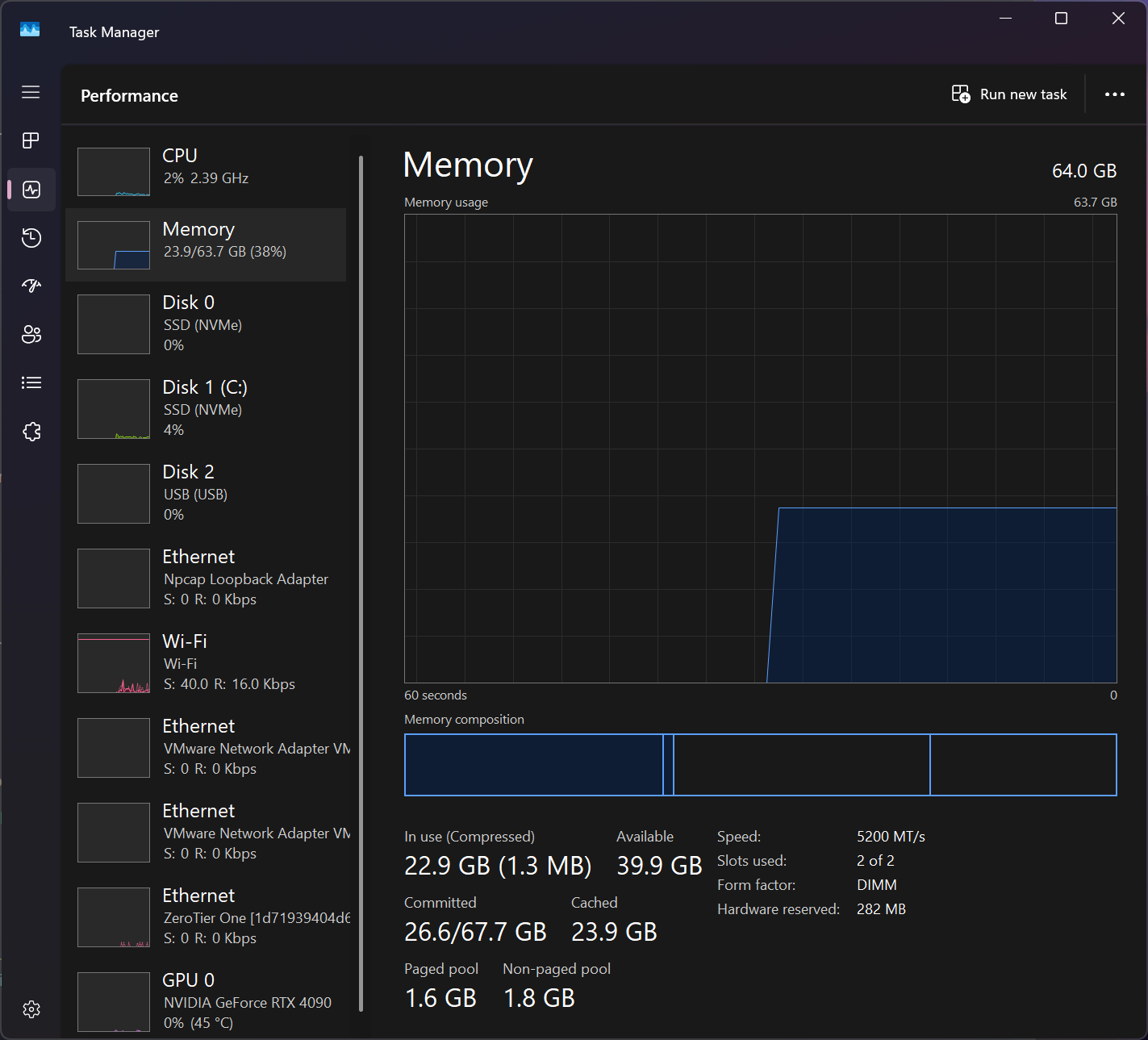Click the standby segment of memory composition
Image resolution: width=1148 pixels, height=1040 pixels.
coord(802,765)
